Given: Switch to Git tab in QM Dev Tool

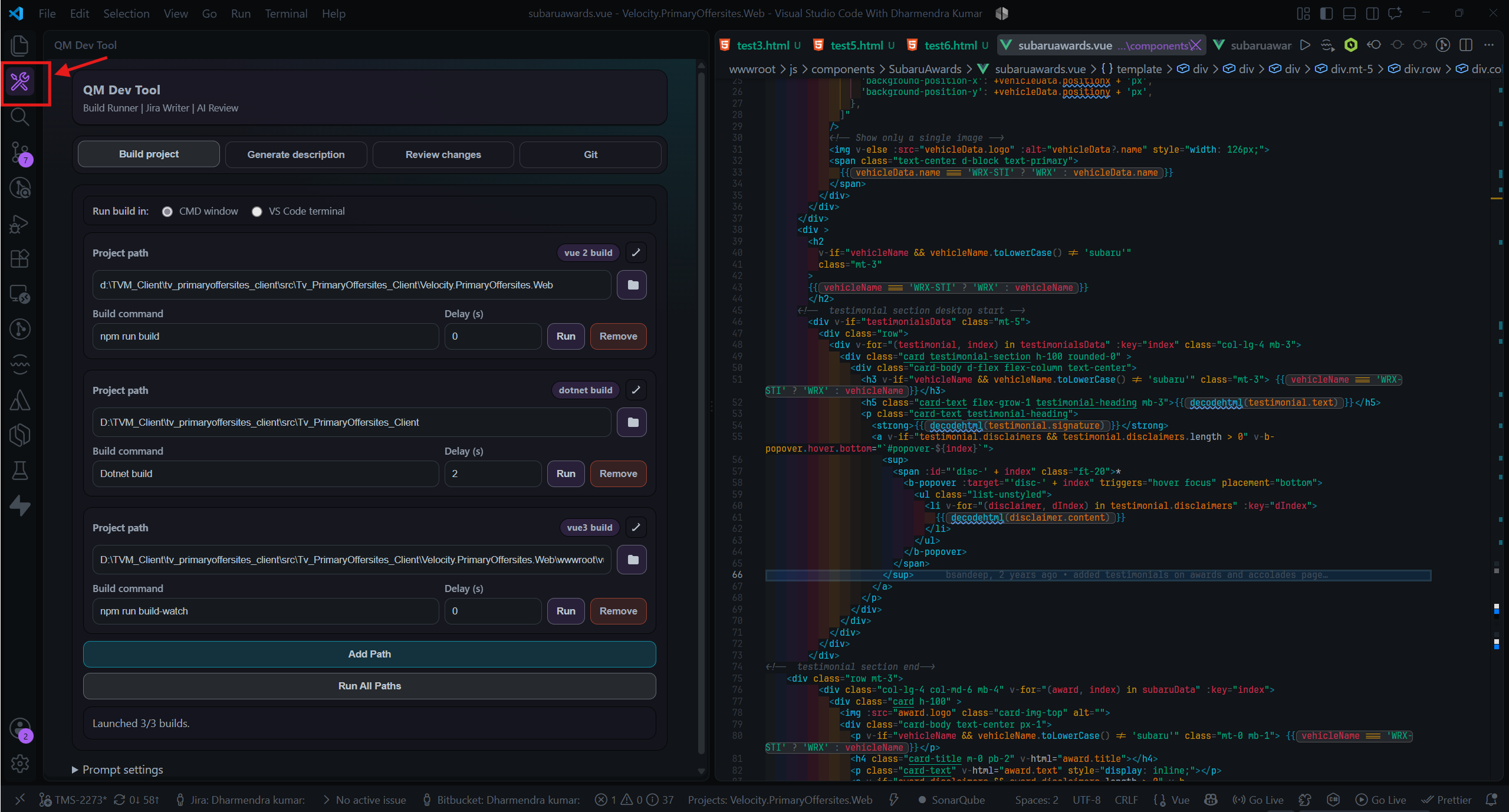Looking at the screenshot, I should click(590, 154).
